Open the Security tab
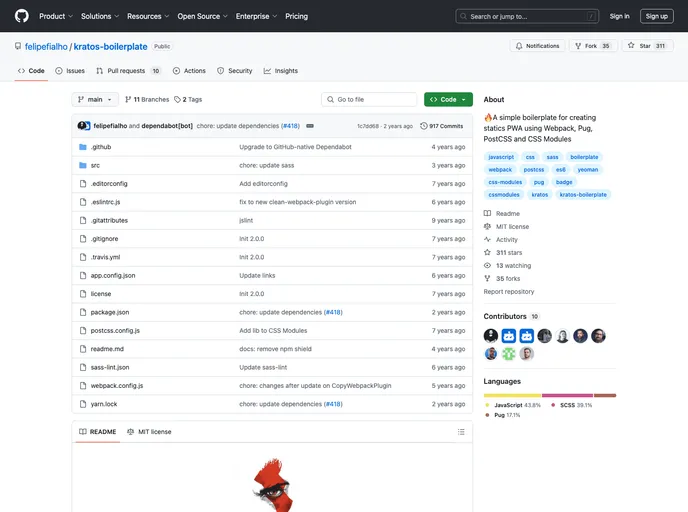This screenshot has width=688, height=512. pos(235,71)
